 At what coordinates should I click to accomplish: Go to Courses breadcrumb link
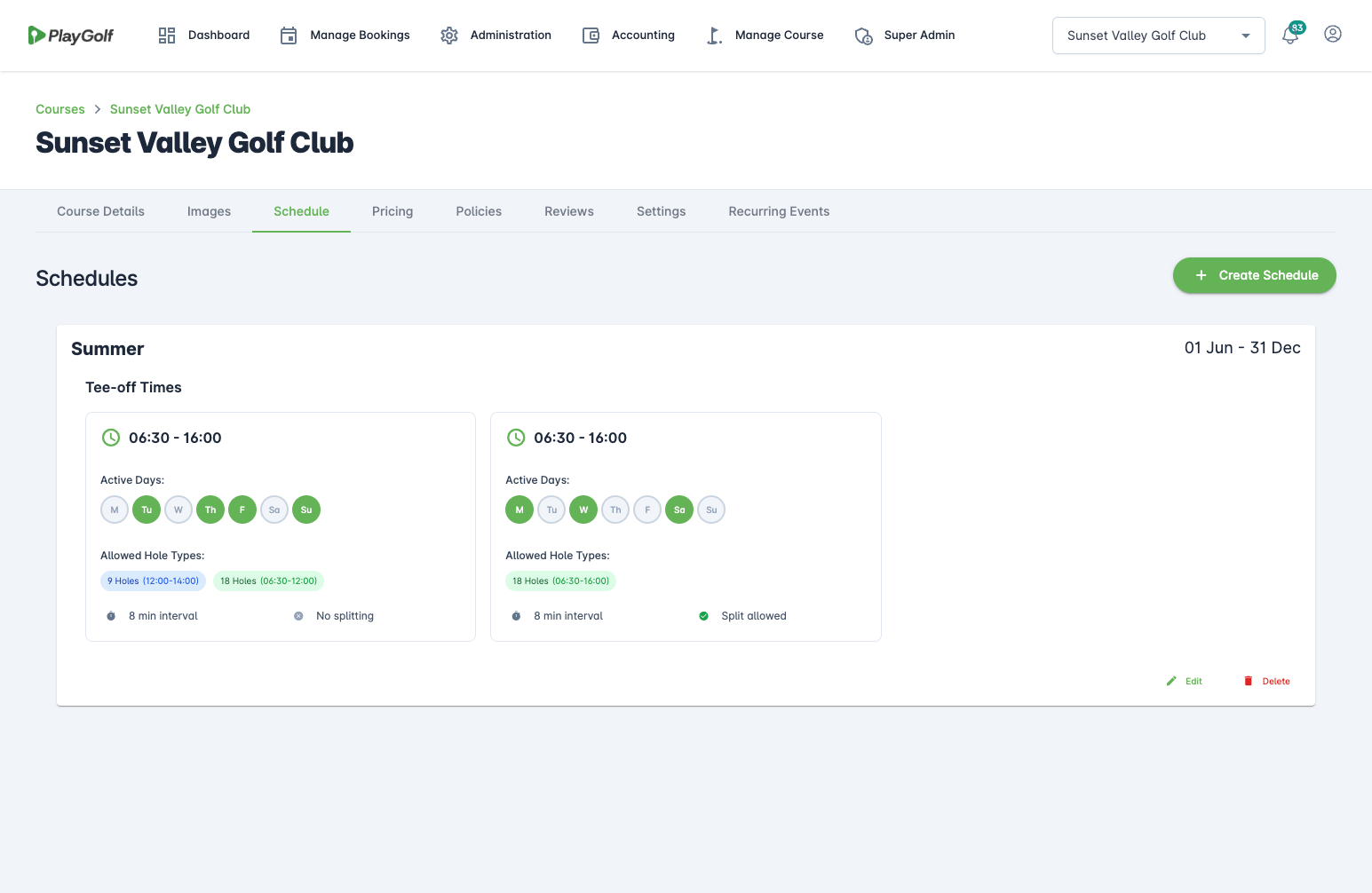[x=60, y=109]
